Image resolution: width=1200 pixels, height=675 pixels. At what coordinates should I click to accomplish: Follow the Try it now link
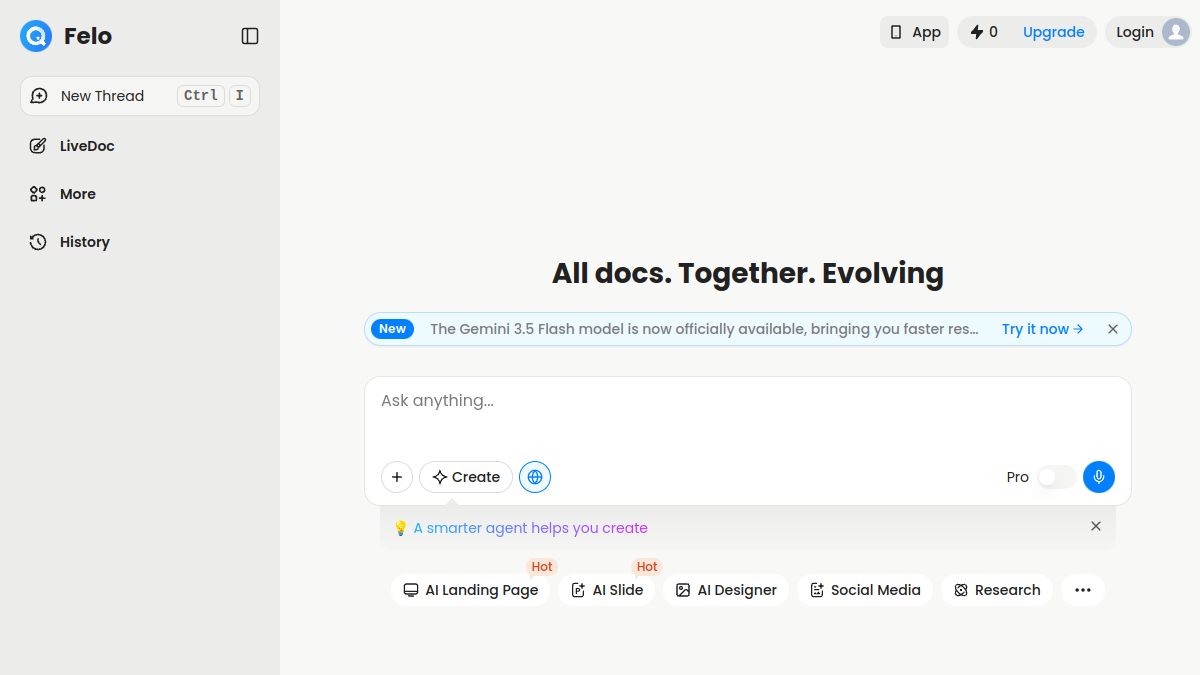tap(1043, 329)
